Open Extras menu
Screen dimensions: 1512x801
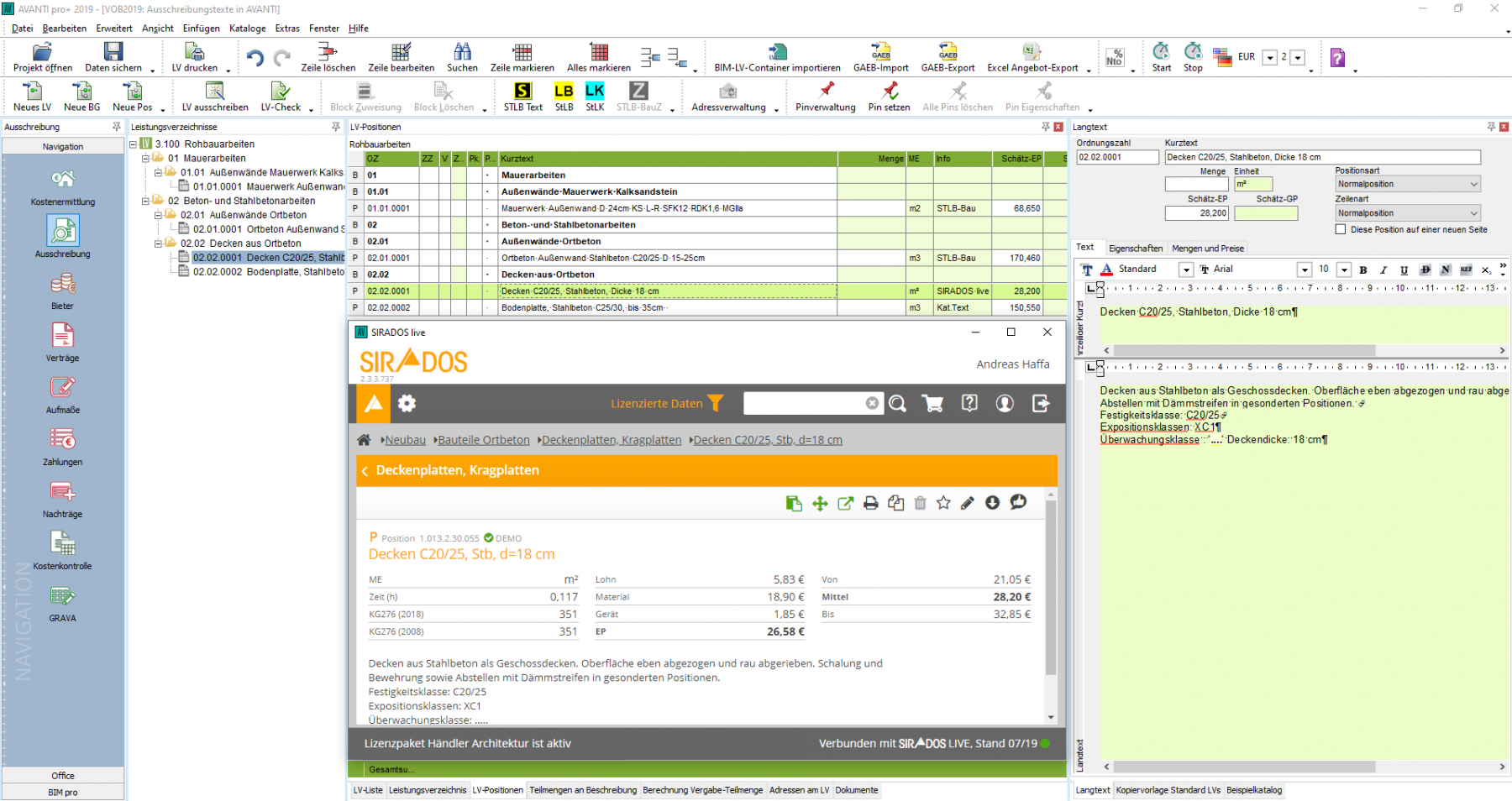coord(287,29)
